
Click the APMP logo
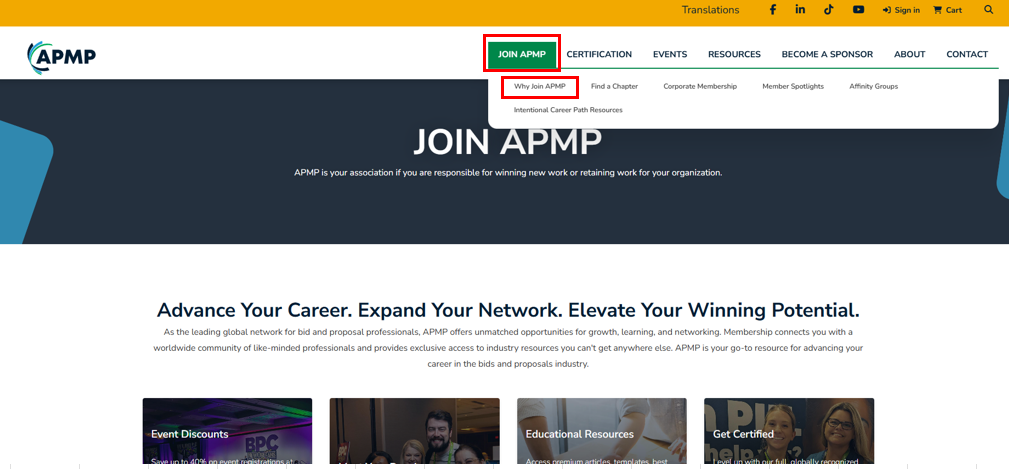pyautogui.click(x=62, y=57)
